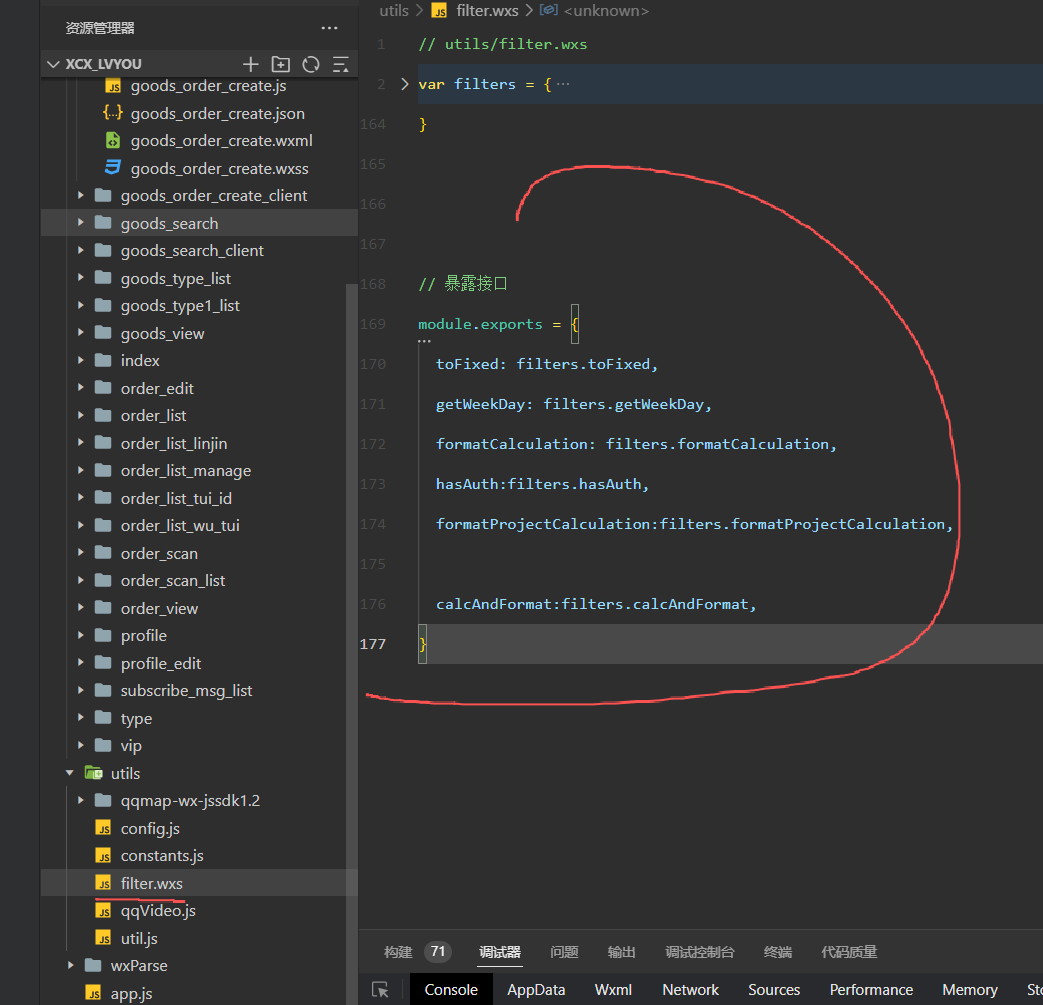The image size is (1043, 1005).
Task: Open the goods_order_create.wxss file
Action: [219, 168]
